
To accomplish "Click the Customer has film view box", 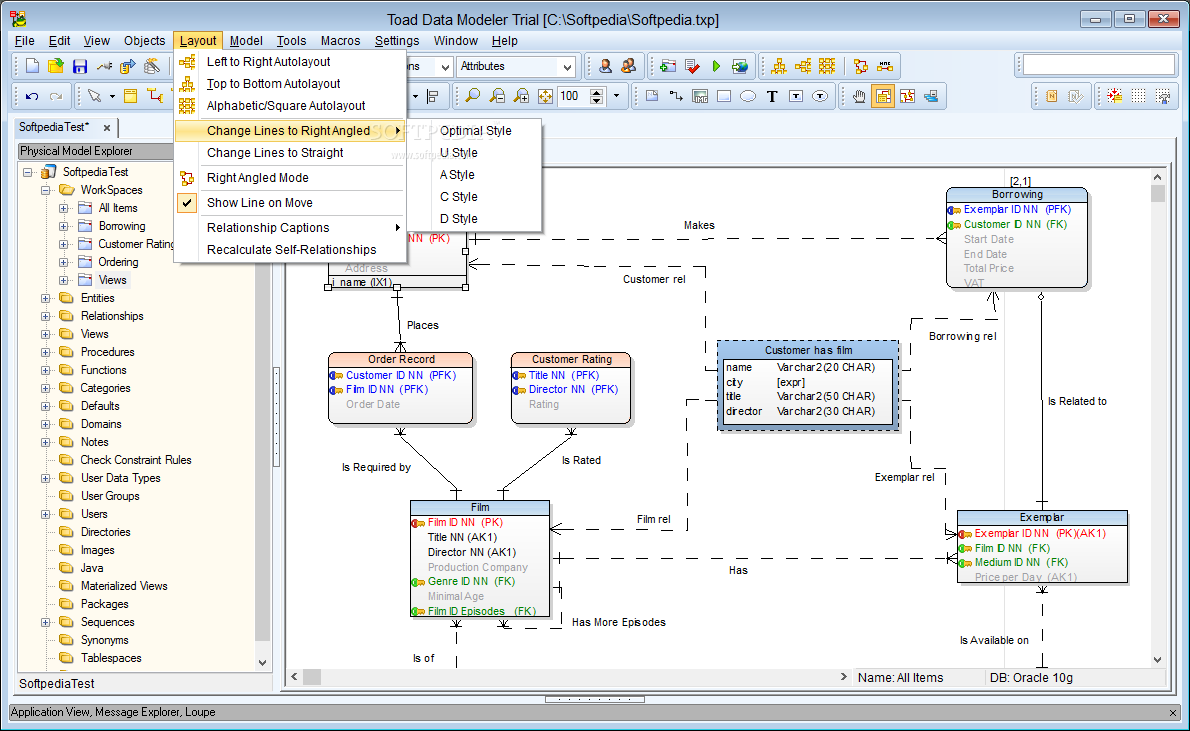I will tap(808, 386).
